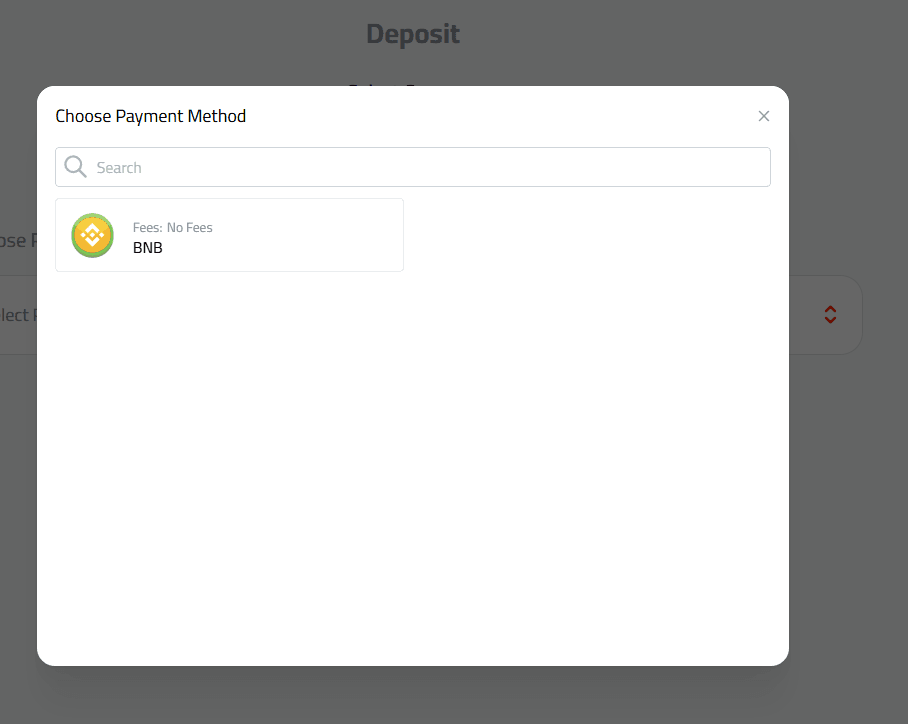Click the BNB text label on the card
Screen dimensions: 908x724
pyautogui.click(x=147, y=247)
